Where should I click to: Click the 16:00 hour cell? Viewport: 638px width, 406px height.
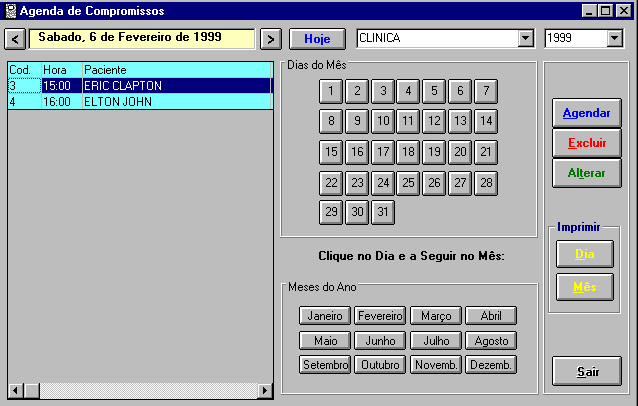tap(62, 102)
